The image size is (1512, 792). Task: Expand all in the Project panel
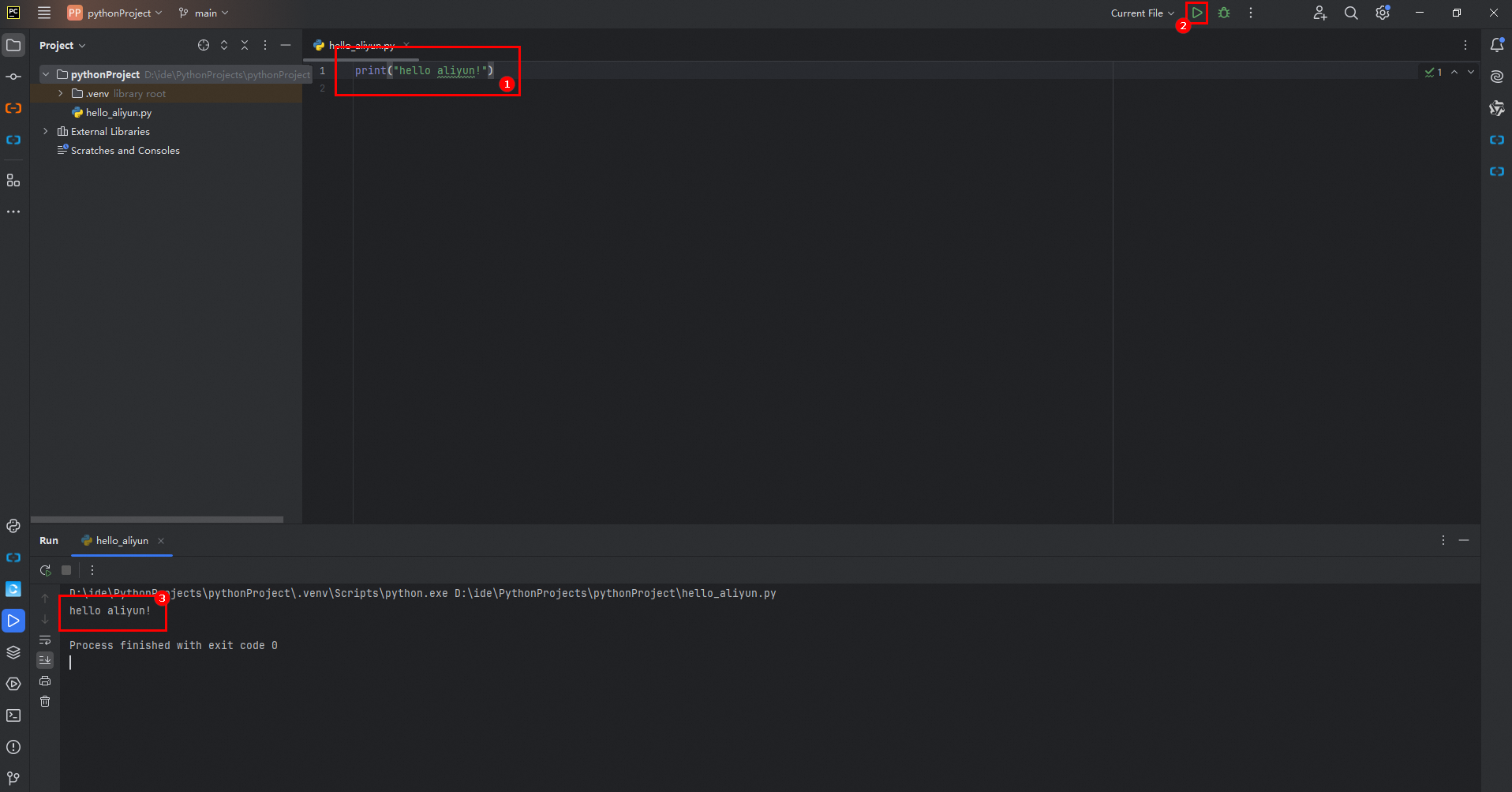pyautogui.click(x=224, y=45)
